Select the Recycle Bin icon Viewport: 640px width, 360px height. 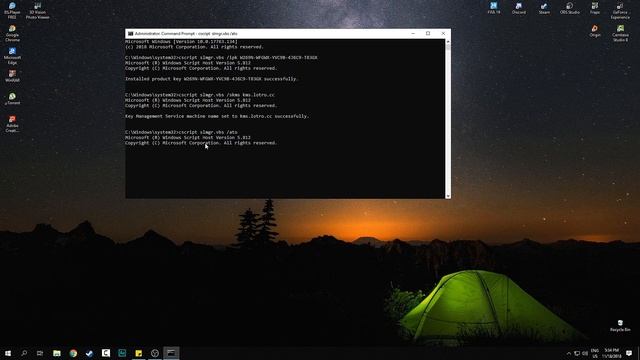tap(620, 325)
